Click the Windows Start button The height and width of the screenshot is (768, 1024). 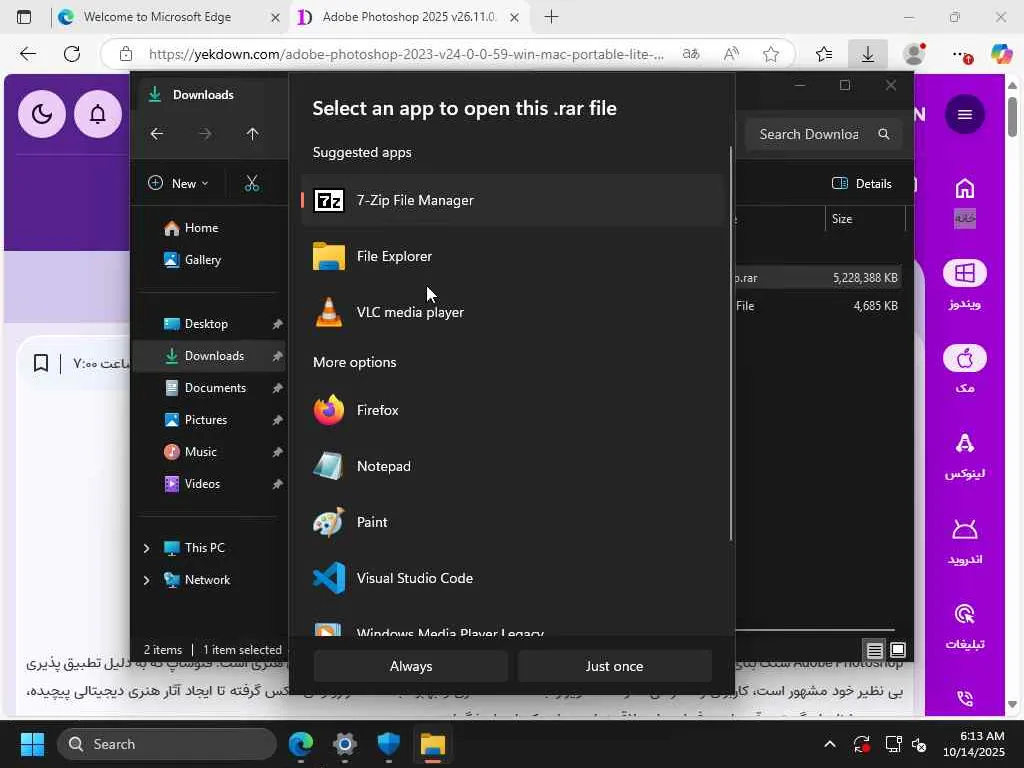click(x=32, y=744)
